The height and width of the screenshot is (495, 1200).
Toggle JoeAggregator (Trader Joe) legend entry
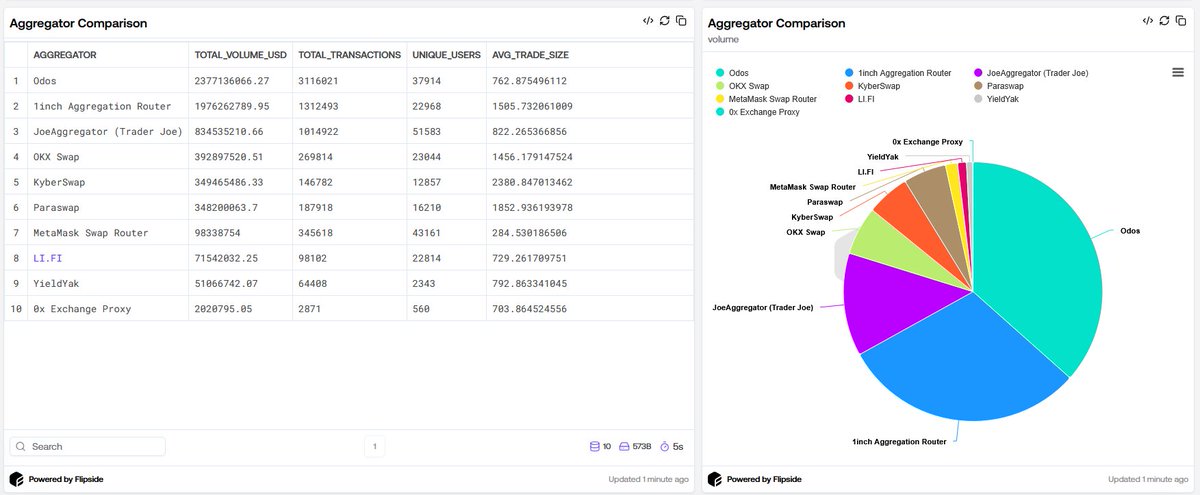click(x=1031, y=73)
